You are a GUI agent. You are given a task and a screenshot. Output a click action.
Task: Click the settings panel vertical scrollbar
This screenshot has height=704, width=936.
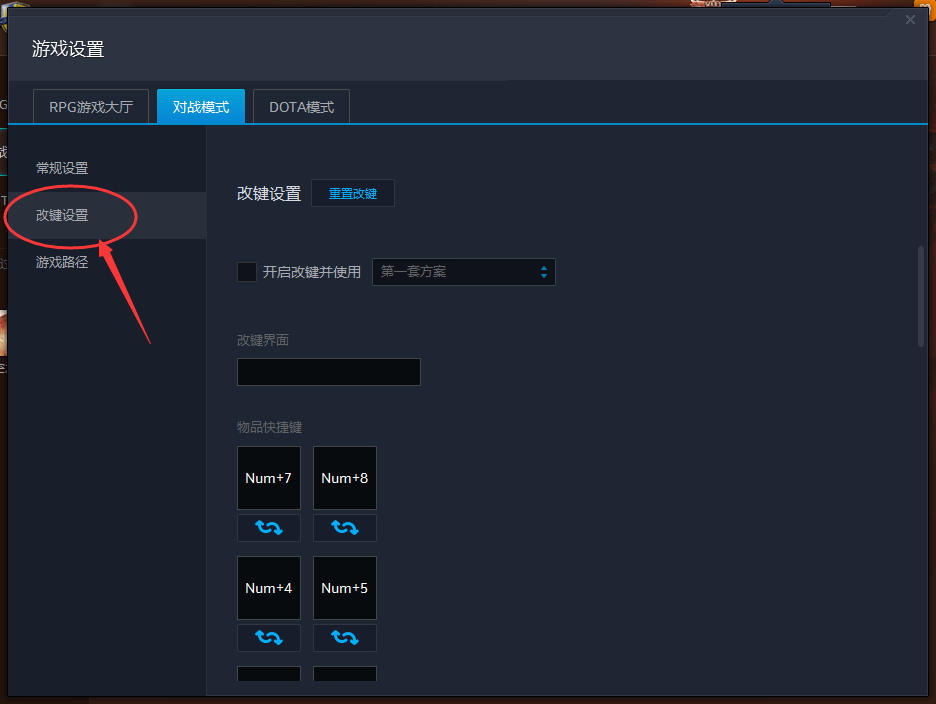pyautogui.click(x=920, y=296)
